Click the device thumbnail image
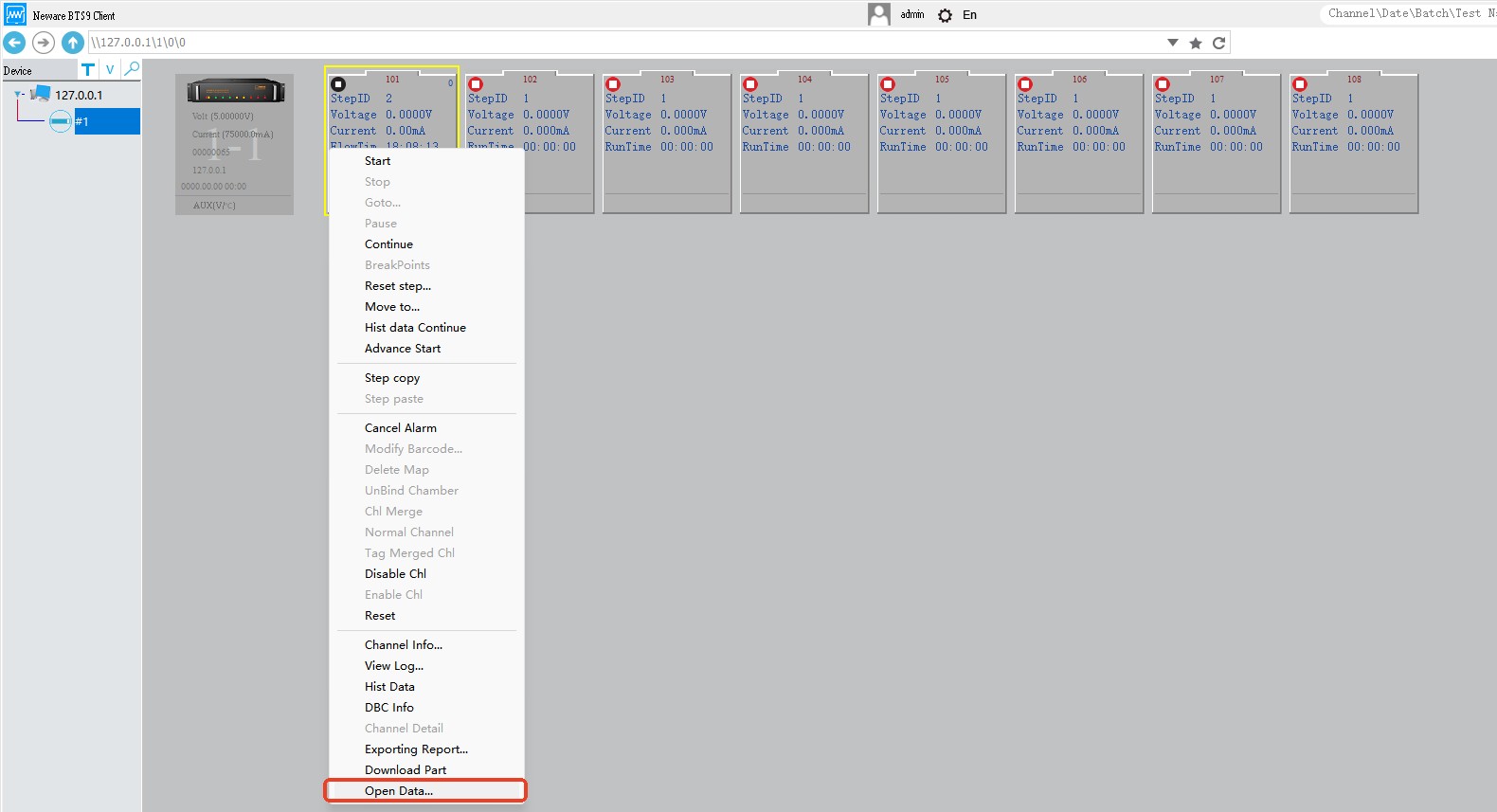 click(x=235, y=91)
